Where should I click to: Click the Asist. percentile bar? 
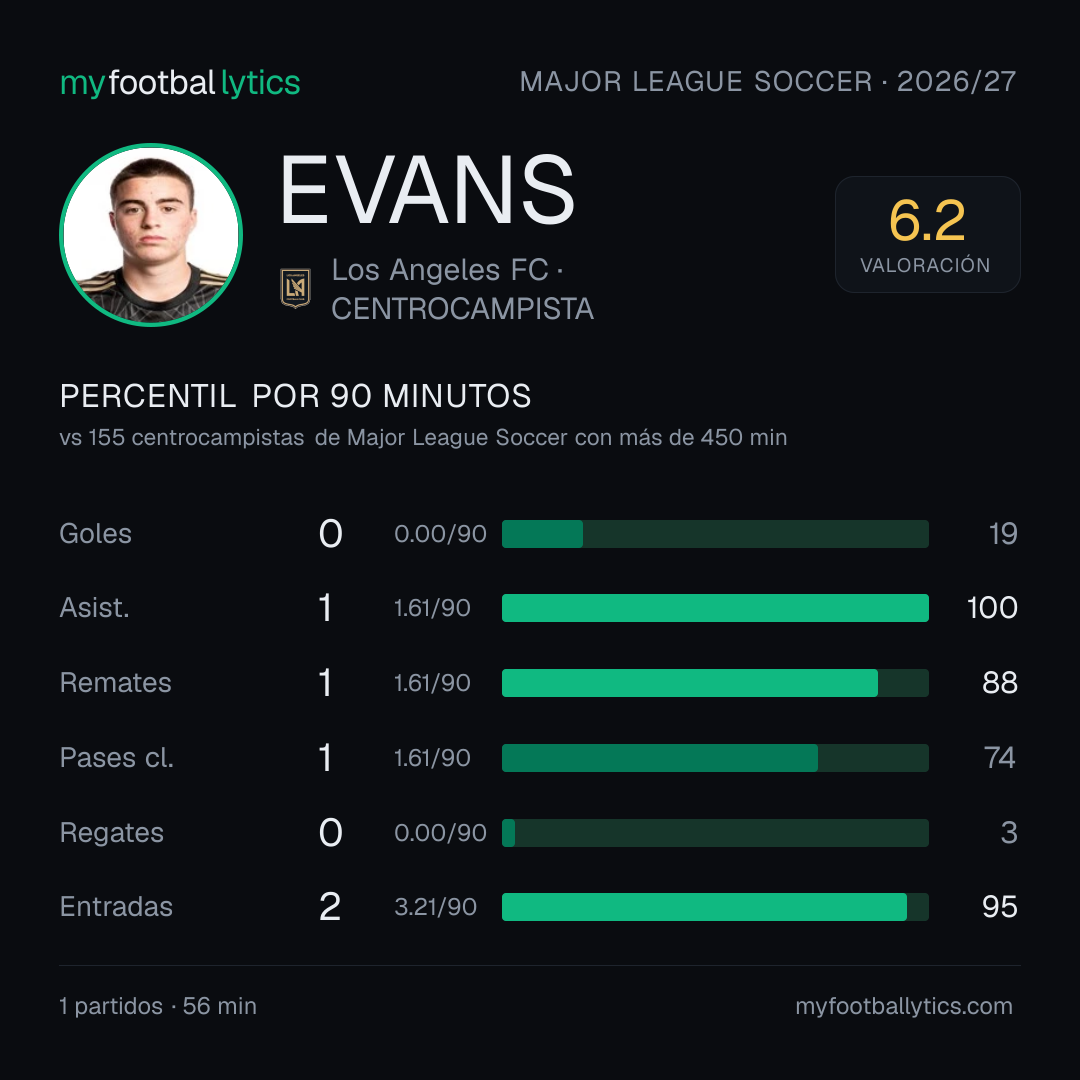coord(715,608)
